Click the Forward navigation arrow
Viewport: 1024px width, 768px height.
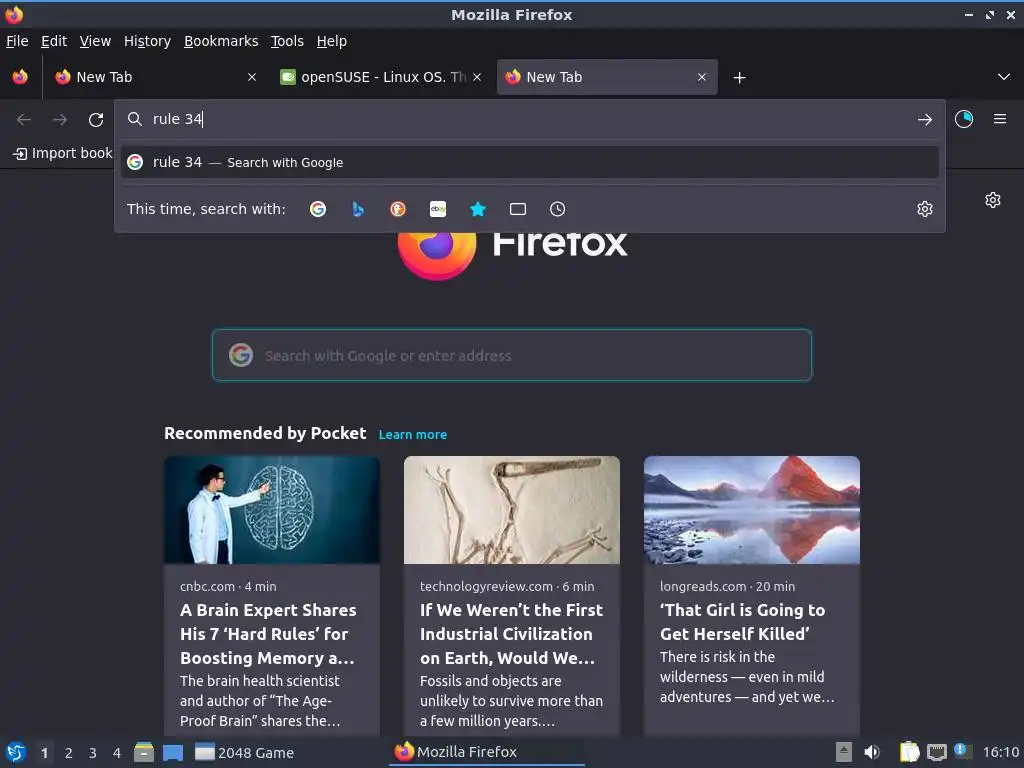pos(60,120)
